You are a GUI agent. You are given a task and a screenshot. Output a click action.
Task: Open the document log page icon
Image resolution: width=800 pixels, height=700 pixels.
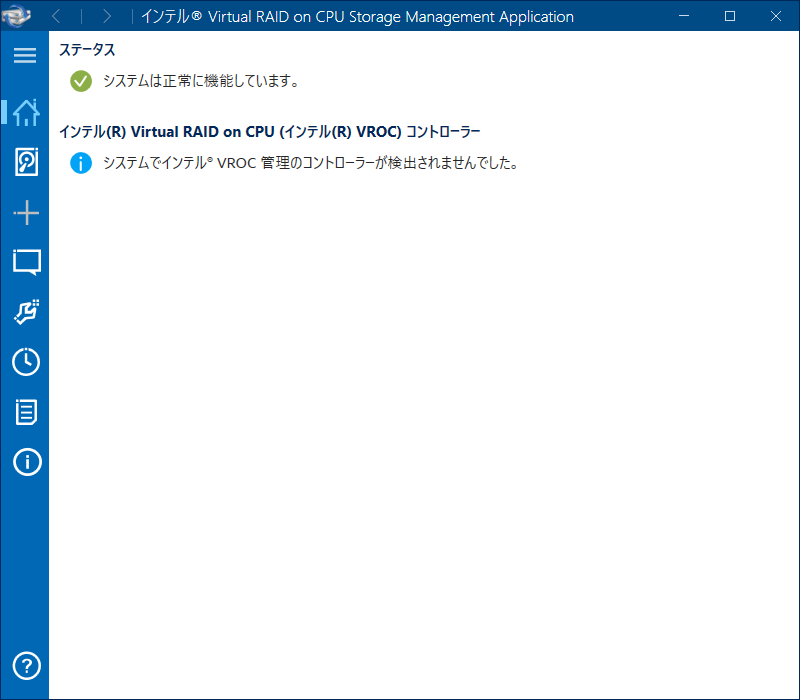26,412
